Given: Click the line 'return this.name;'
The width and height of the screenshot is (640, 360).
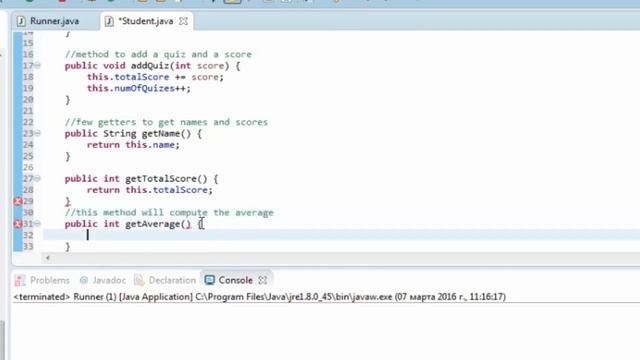Looking at the screenshot, I should coord(133,145).
